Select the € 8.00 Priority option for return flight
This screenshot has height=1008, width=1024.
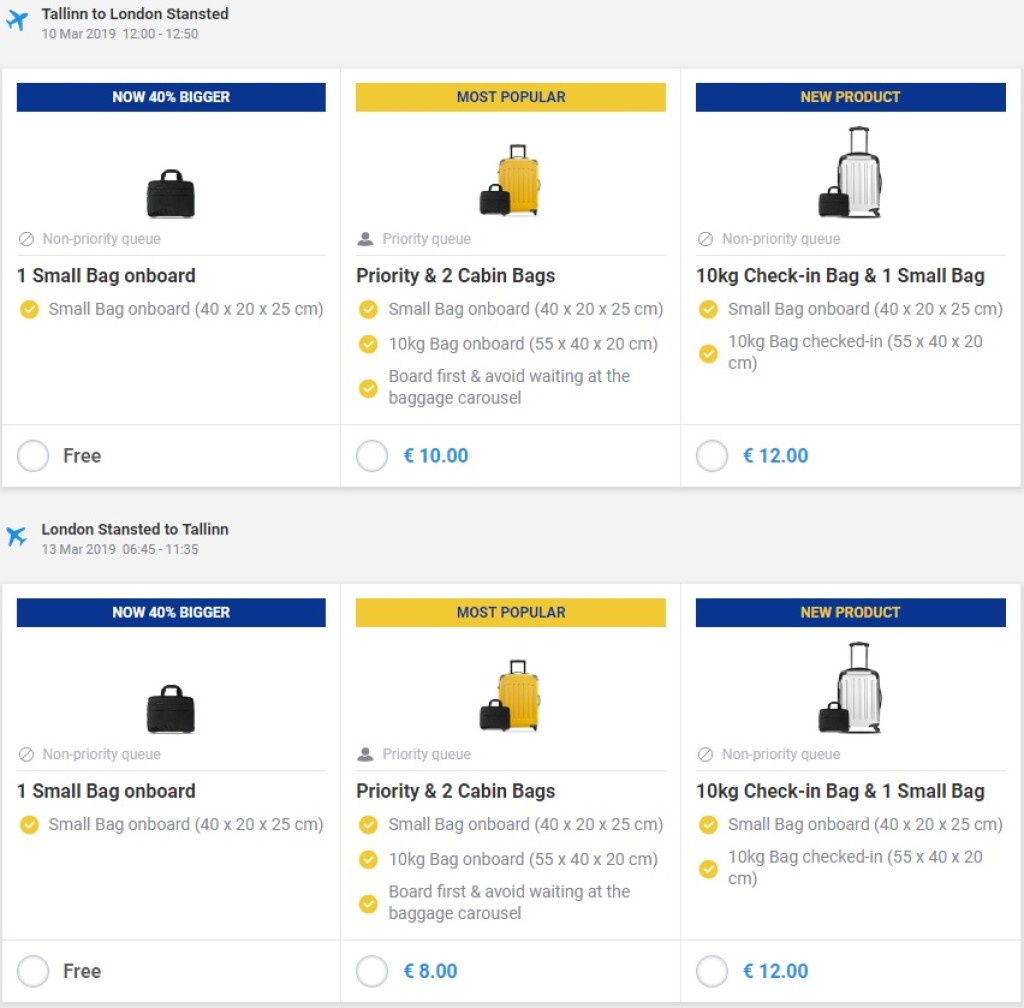pos(372,971)
